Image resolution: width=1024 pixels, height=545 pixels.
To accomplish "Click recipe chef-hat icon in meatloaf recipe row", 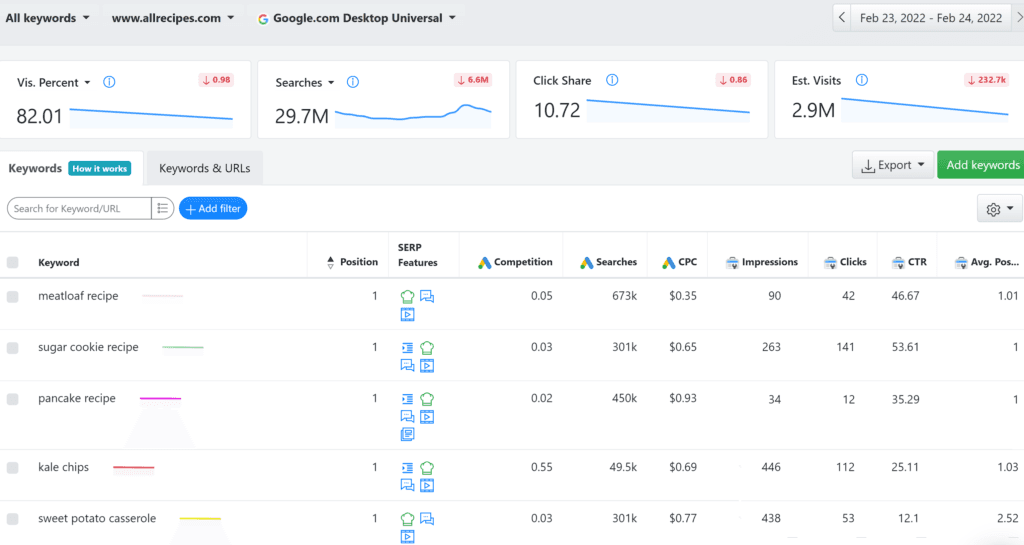I will (x=407, y=296).
